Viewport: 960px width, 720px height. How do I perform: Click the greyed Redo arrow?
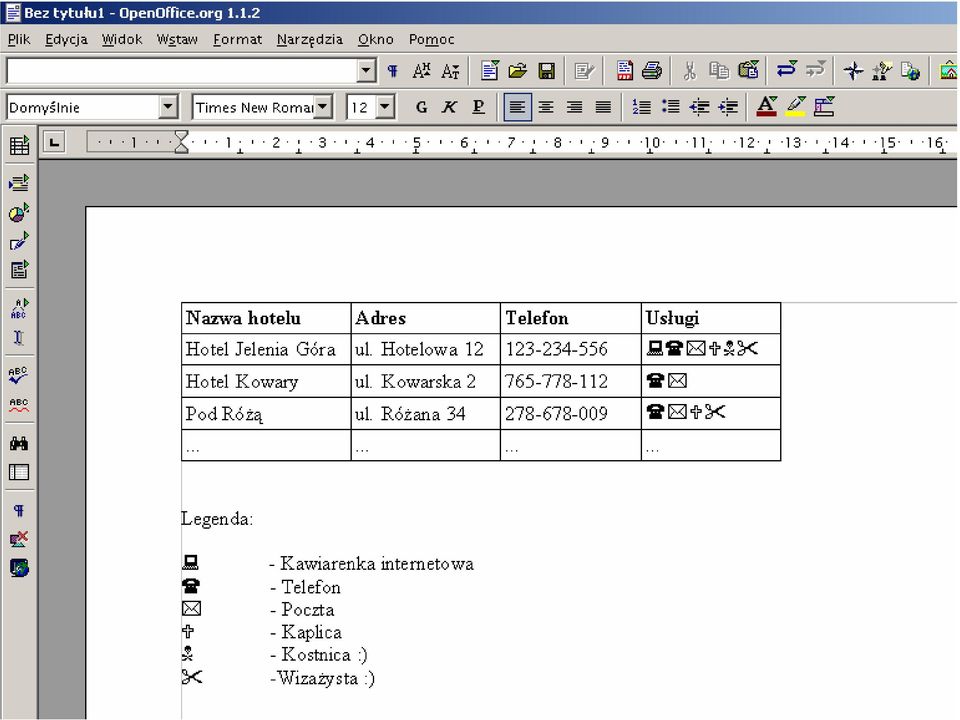[x=816, y=70]
